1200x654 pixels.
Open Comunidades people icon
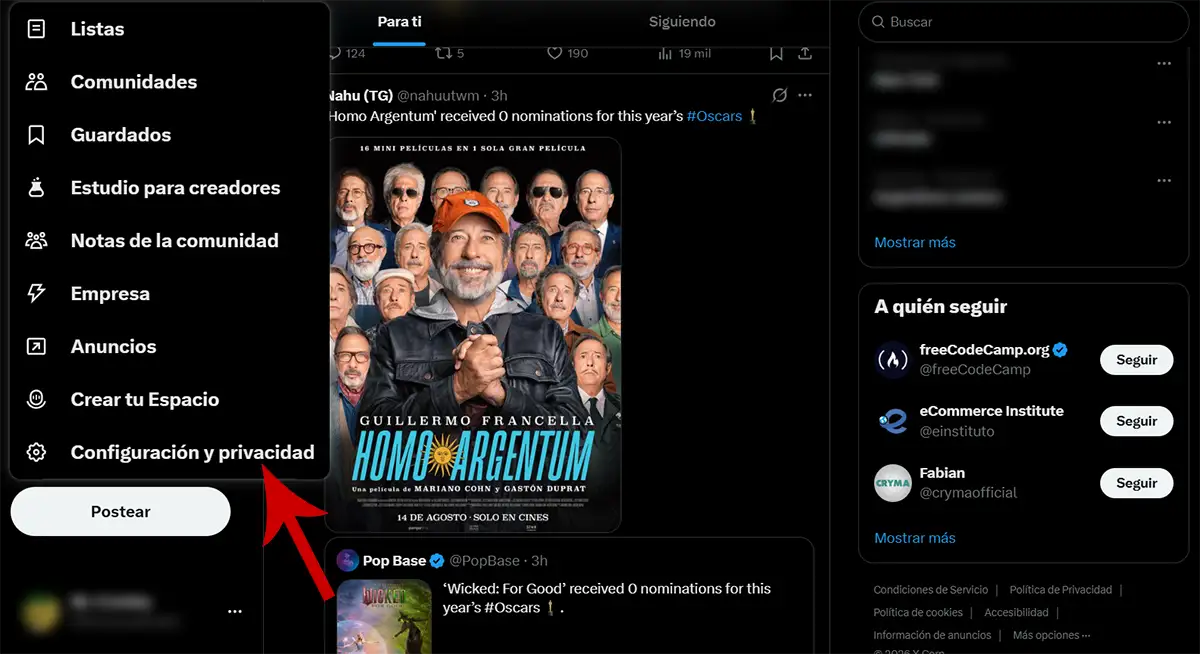(x=36, y=82)
